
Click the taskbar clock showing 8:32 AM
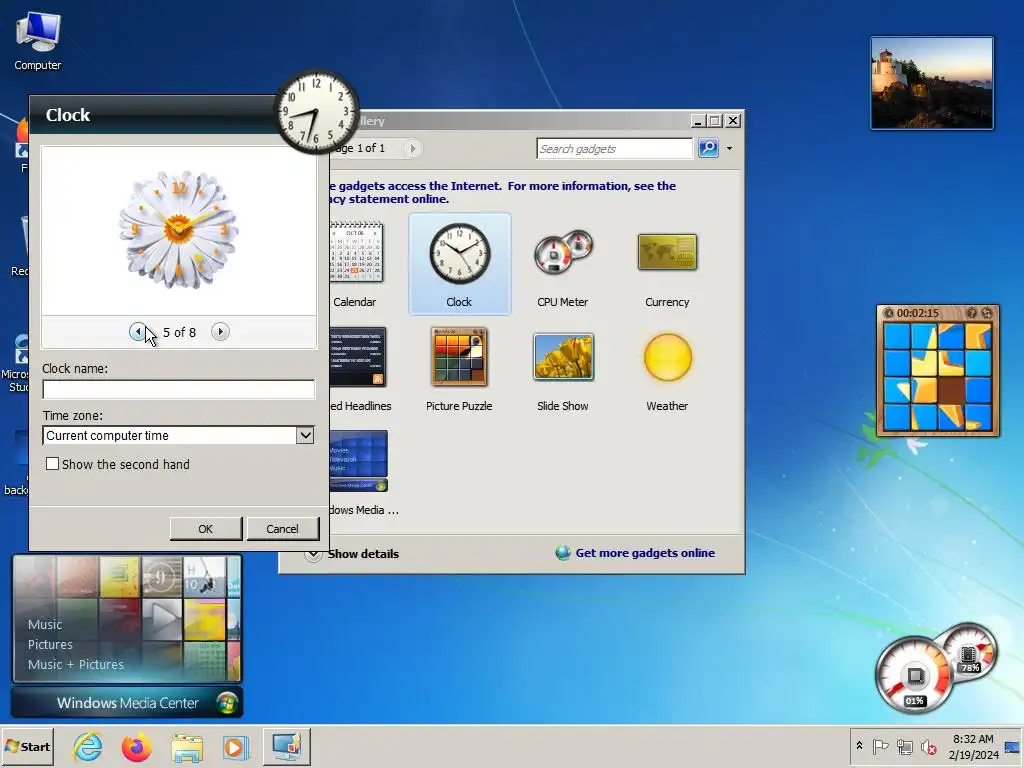coord(973,747)
